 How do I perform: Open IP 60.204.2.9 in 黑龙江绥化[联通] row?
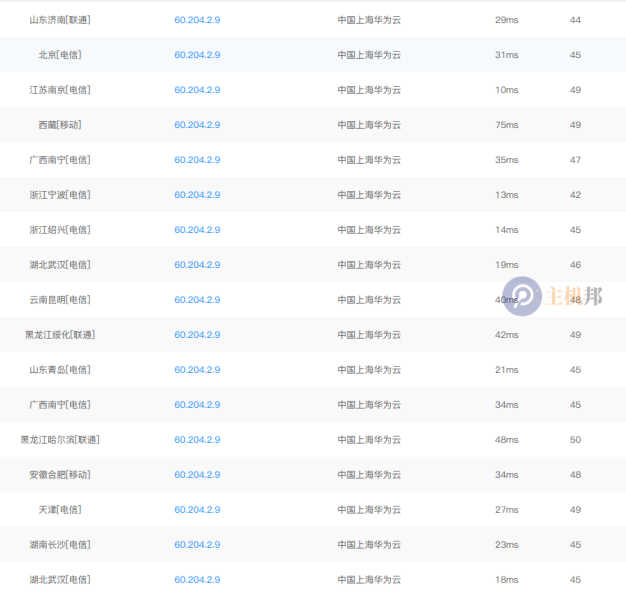[x=197, y=335]
